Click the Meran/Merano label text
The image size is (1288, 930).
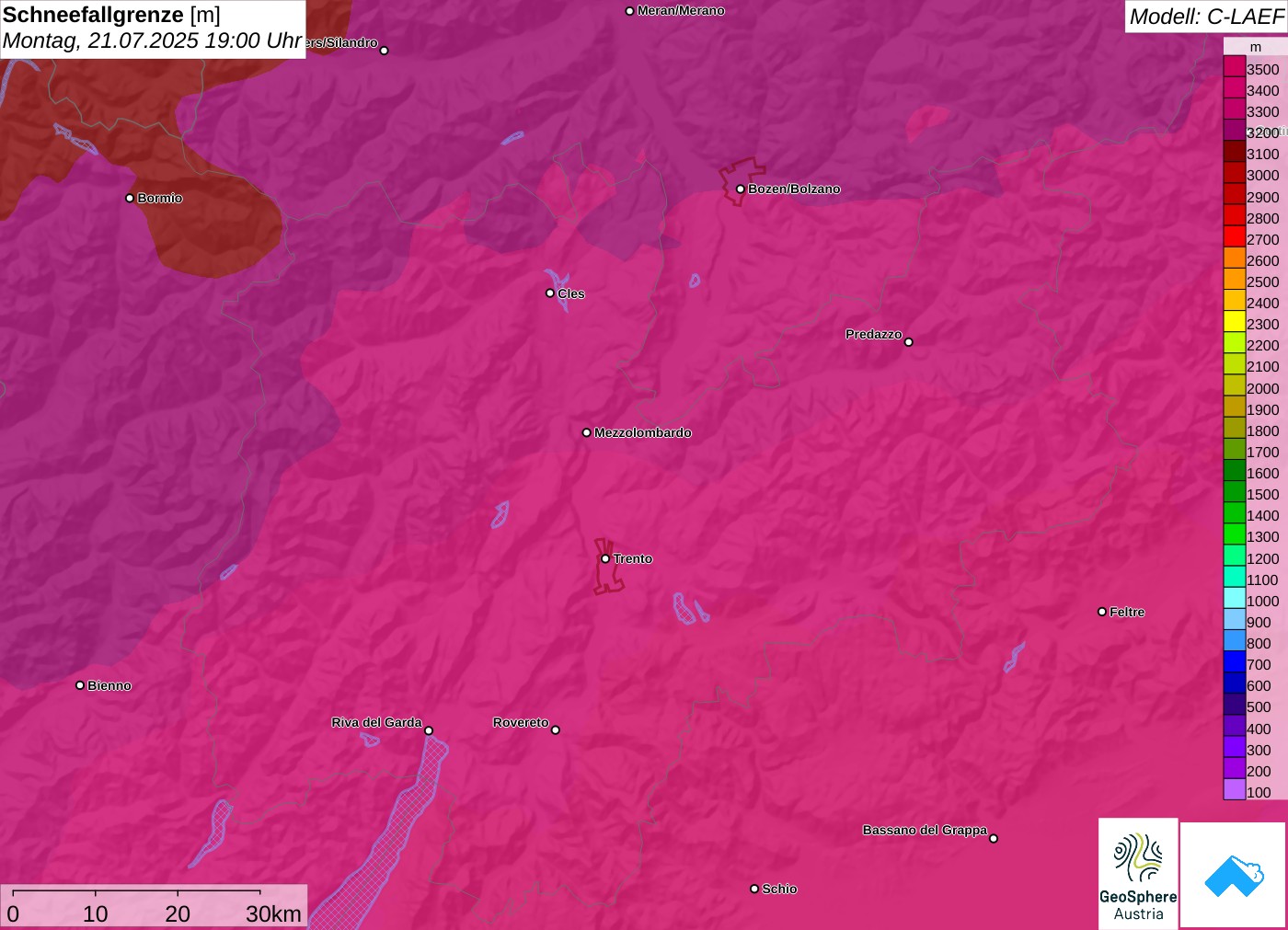click(x=681, y=10)
